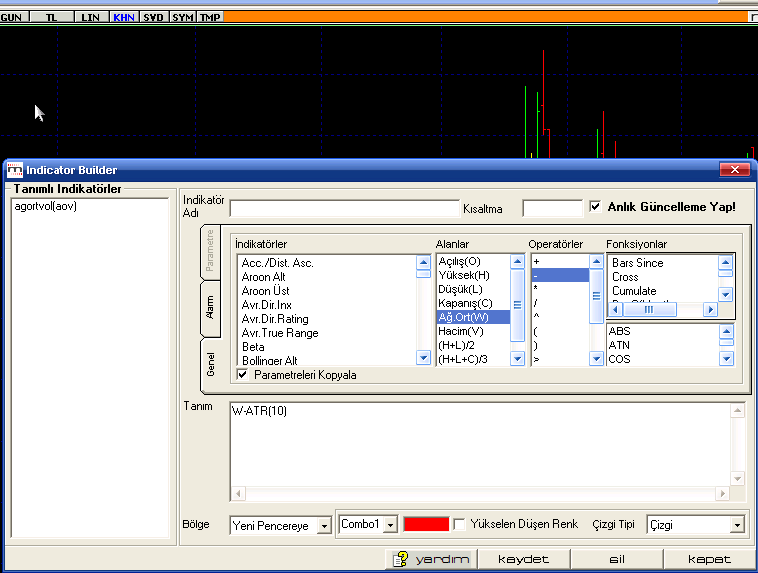Click the Kısaltma input field
Viewport: 758px width, 573px height.
[x=553, y=208]
